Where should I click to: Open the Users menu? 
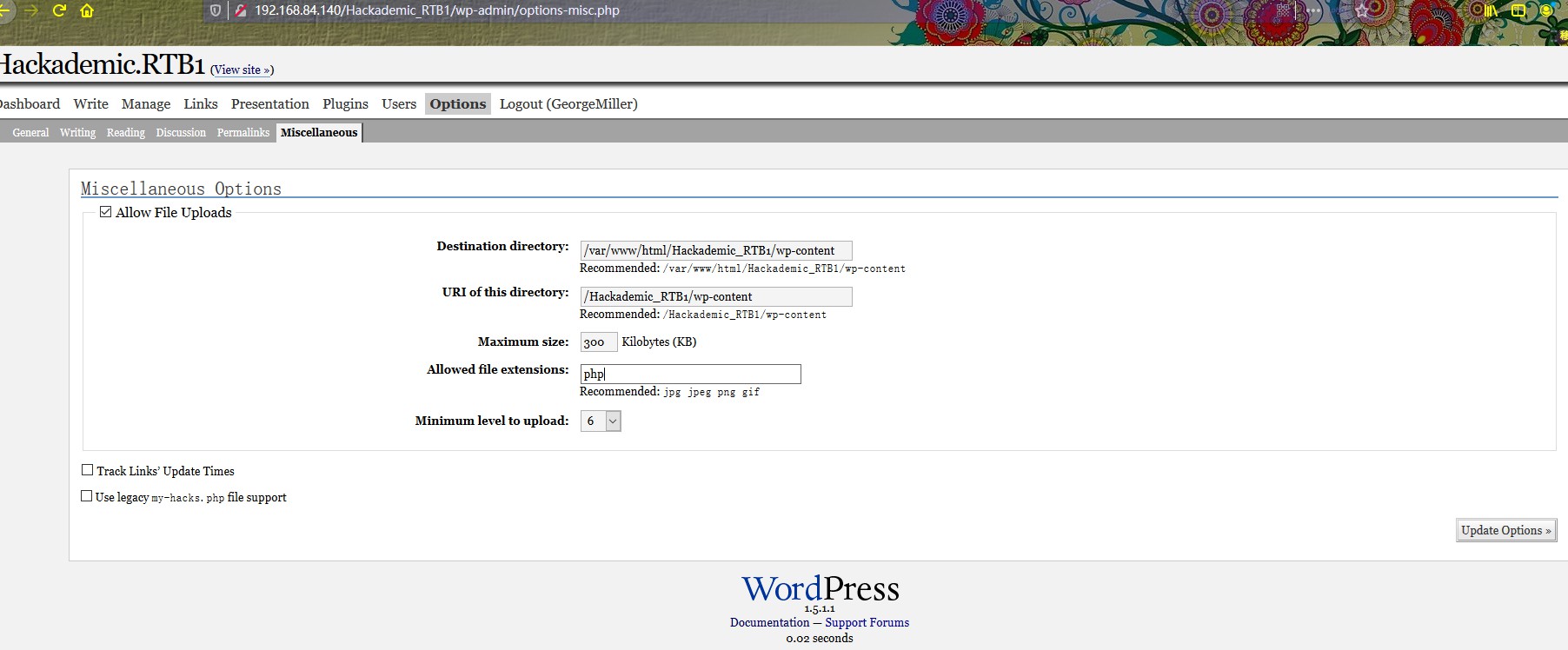399,103
